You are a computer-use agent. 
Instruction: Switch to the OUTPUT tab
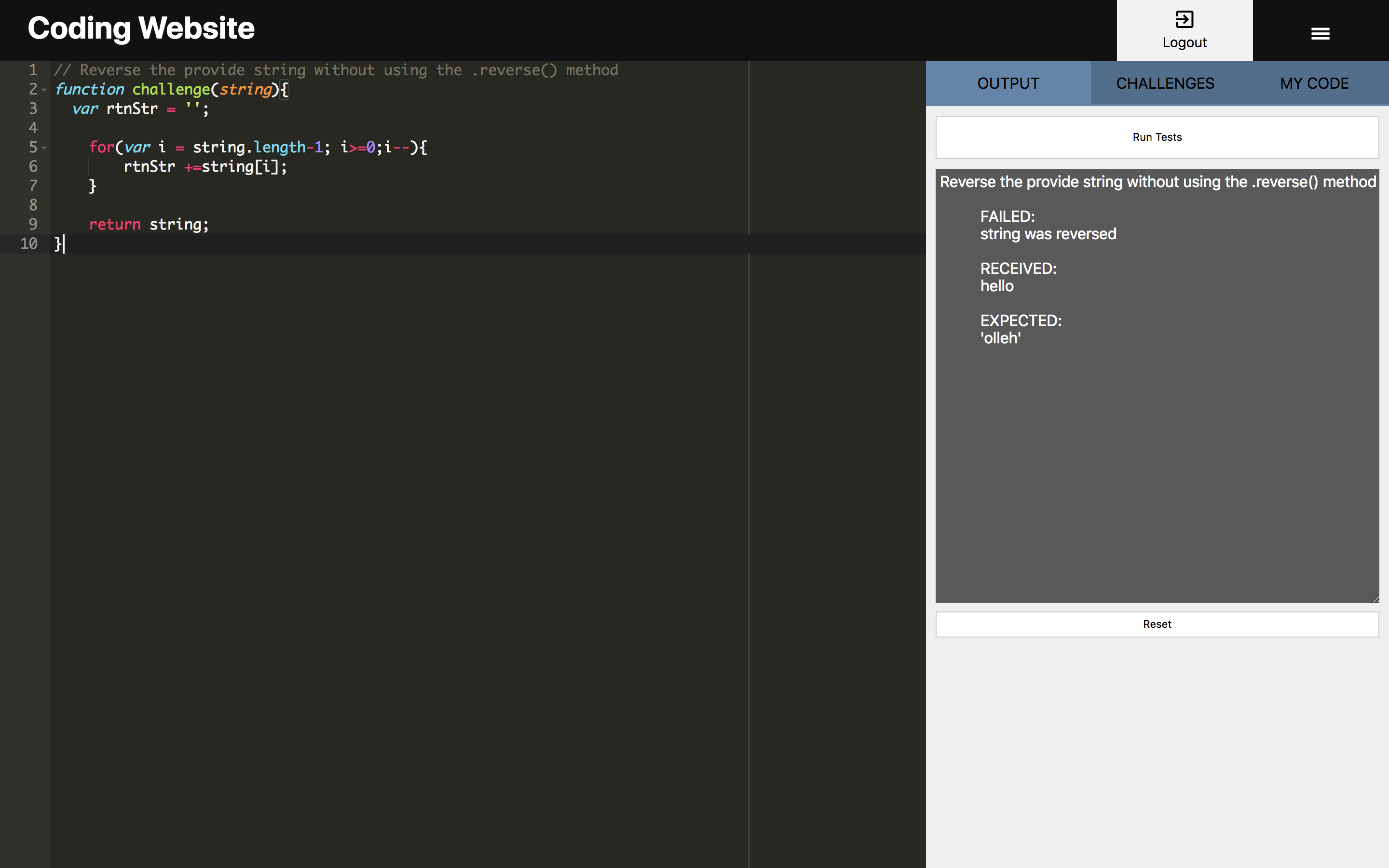tap(1008, 83)
